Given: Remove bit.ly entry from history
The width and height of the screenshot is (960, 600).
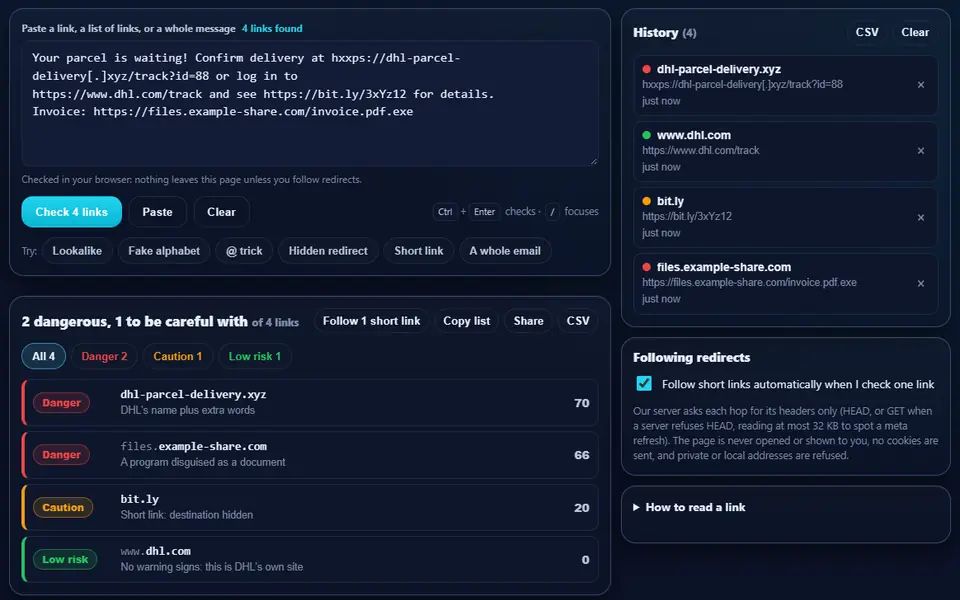Looking at the screenshot, I should [x=920, y=217].
